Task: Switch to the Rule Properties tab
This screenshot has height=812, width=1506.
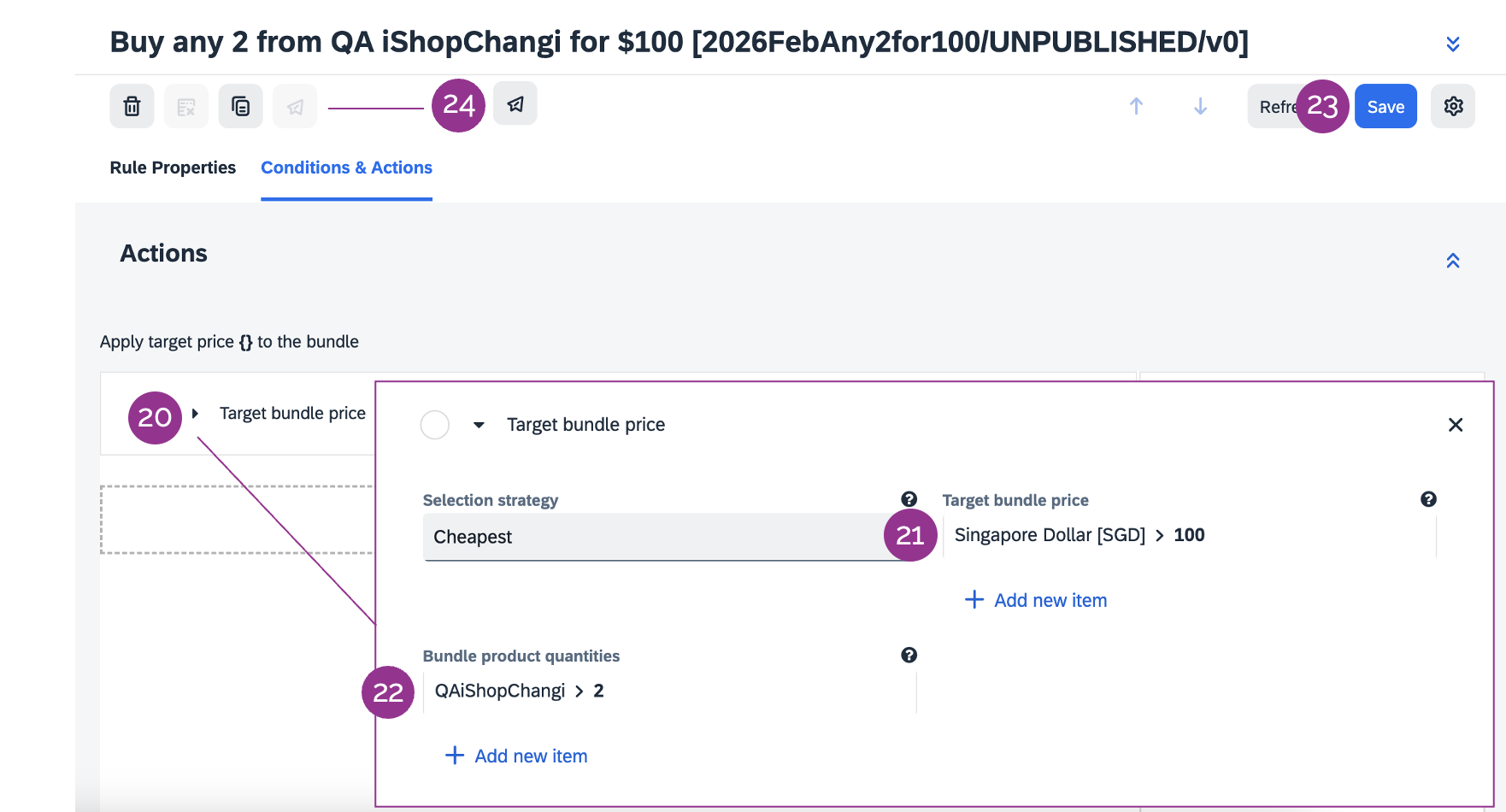Action: click(173, 168)
